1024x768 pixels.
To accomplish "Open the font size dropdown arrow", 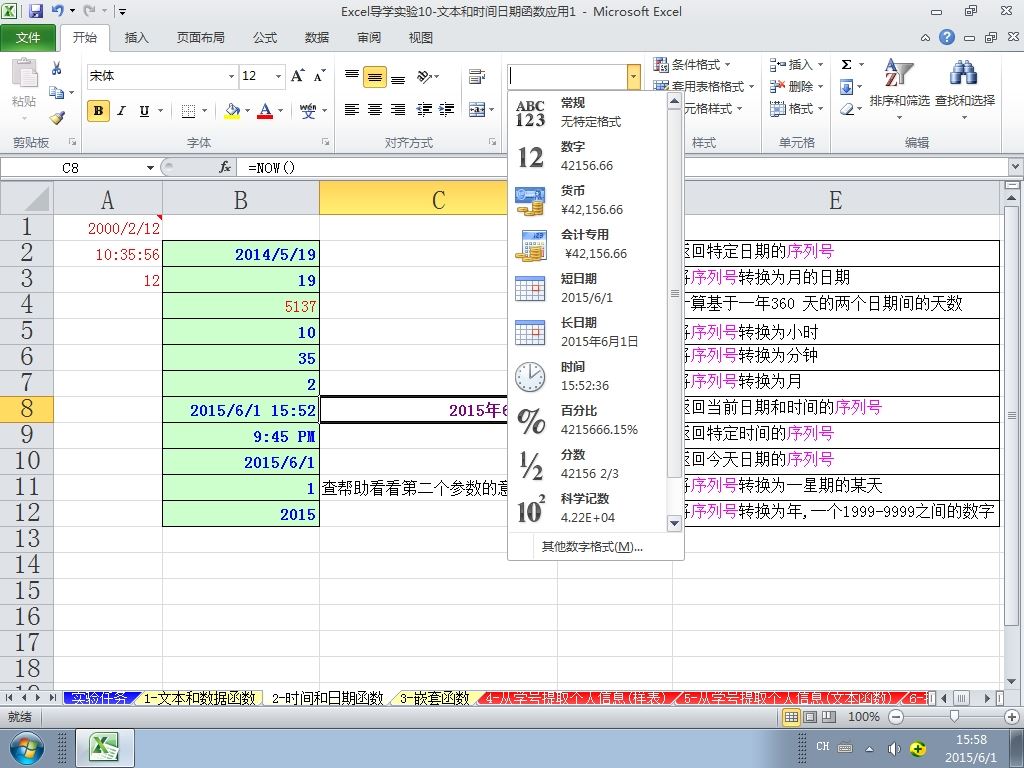I will [278, 76].
